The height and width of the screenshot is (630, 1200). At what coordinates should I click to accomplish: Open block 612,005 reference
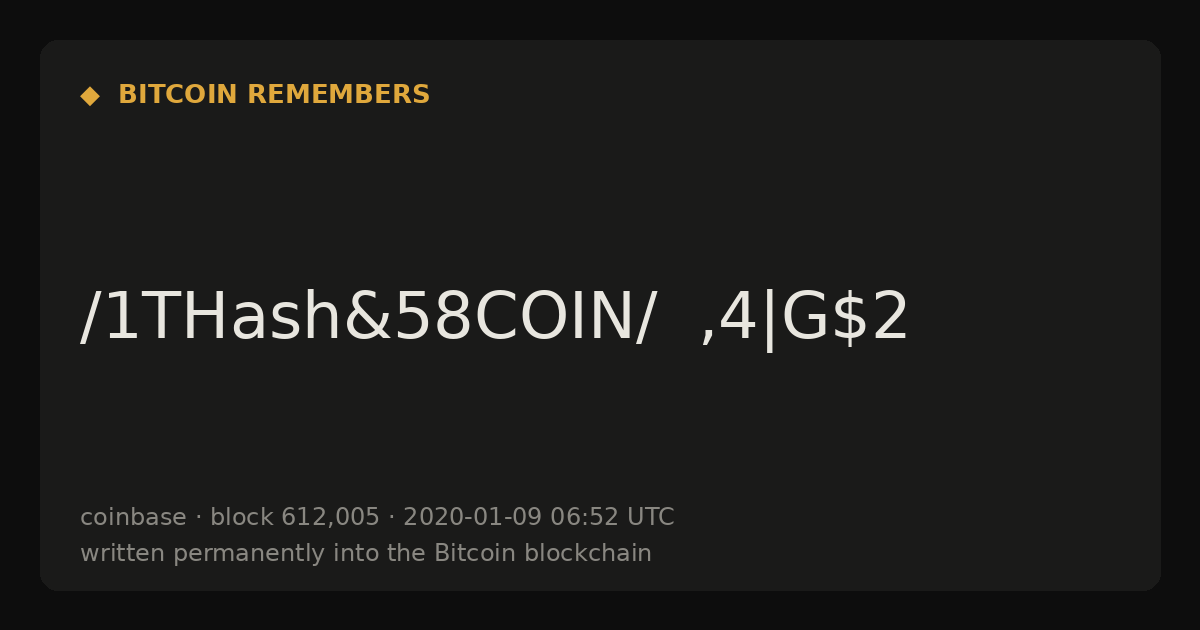(295, 518)
